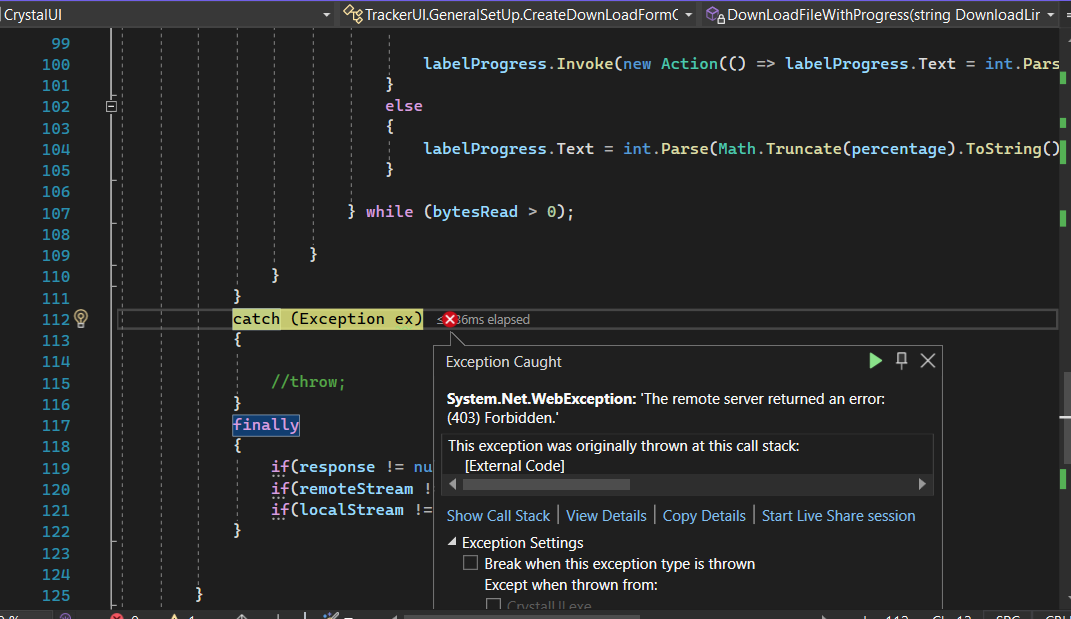
Task: Open the TrackerUI.GeneralSetUp type dropdown
Action: [688, 14]
